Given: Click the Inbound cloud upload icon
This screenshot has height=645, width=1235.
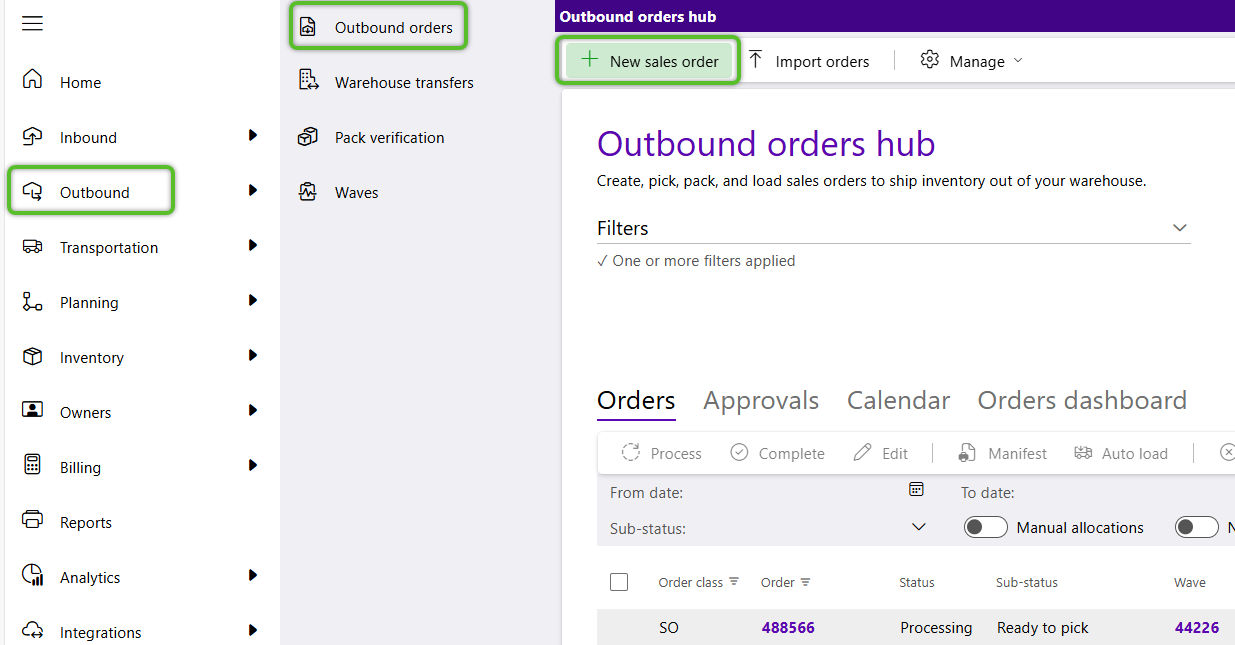Looking at the screenshot, I should [x=32, y=136].
